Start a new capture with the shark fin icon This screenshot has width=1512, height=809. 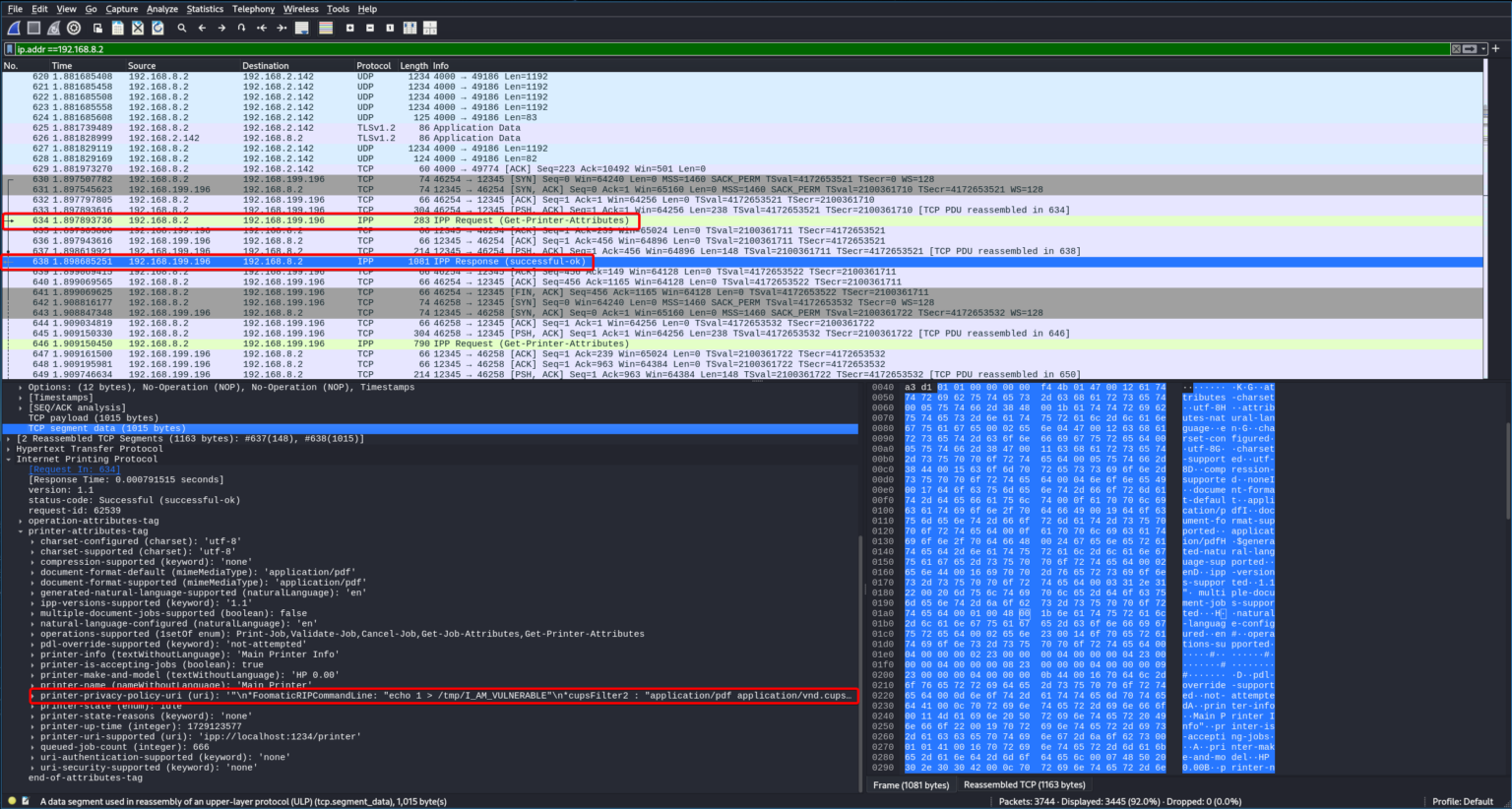coord(12,29)
